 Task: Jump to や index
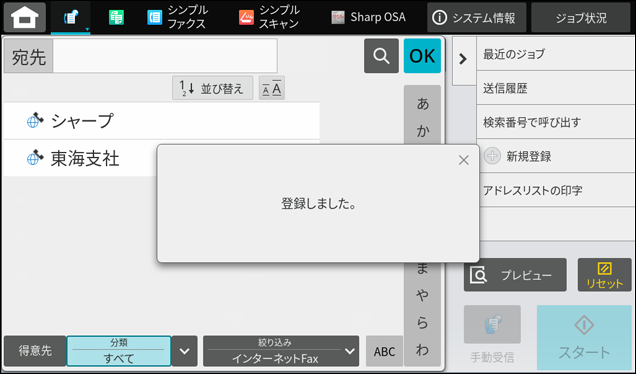tap(423, 296)
